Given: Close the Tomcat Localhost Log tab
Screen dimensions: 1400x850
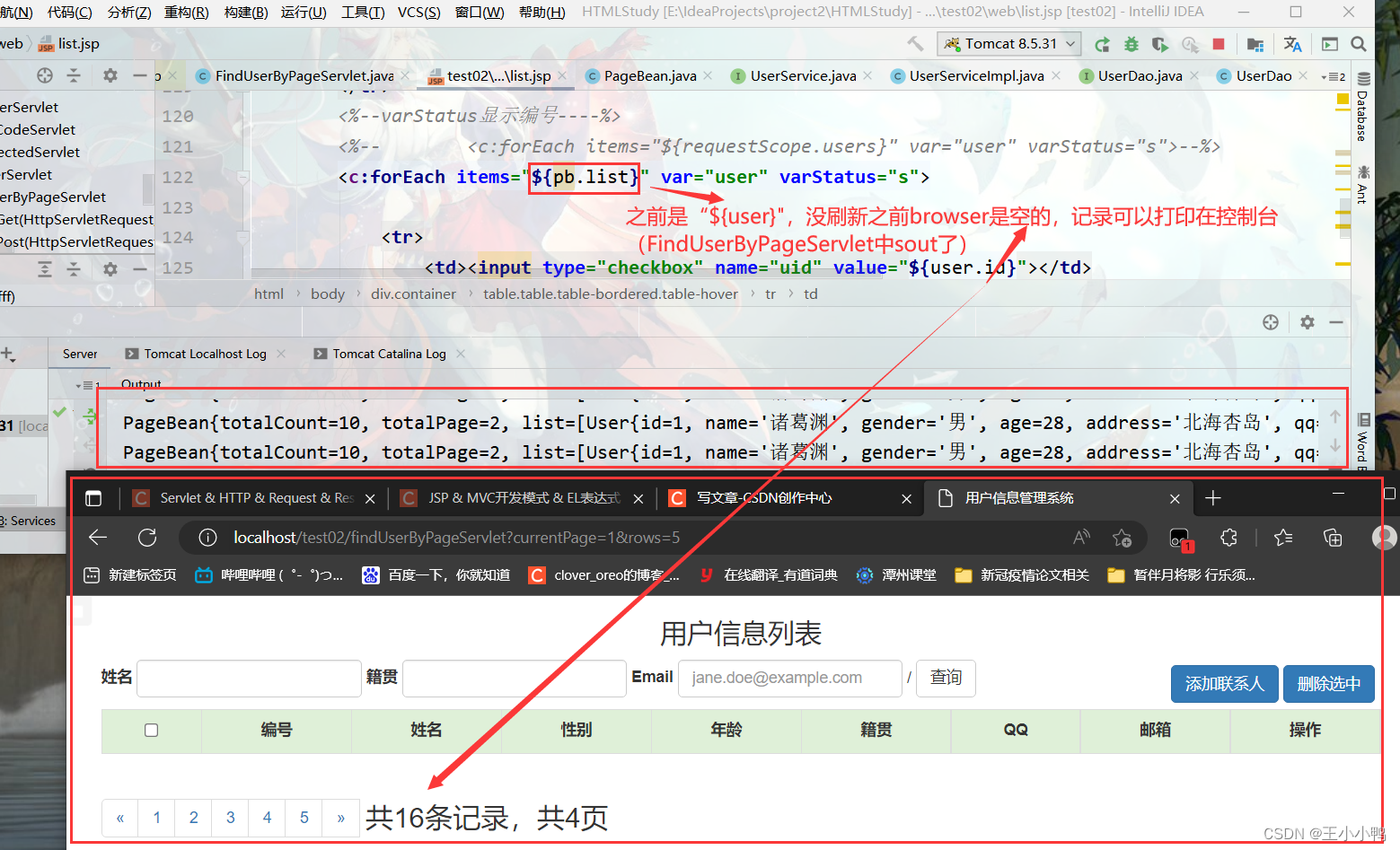Looking at the screenshot, I should tap(281, 354).
